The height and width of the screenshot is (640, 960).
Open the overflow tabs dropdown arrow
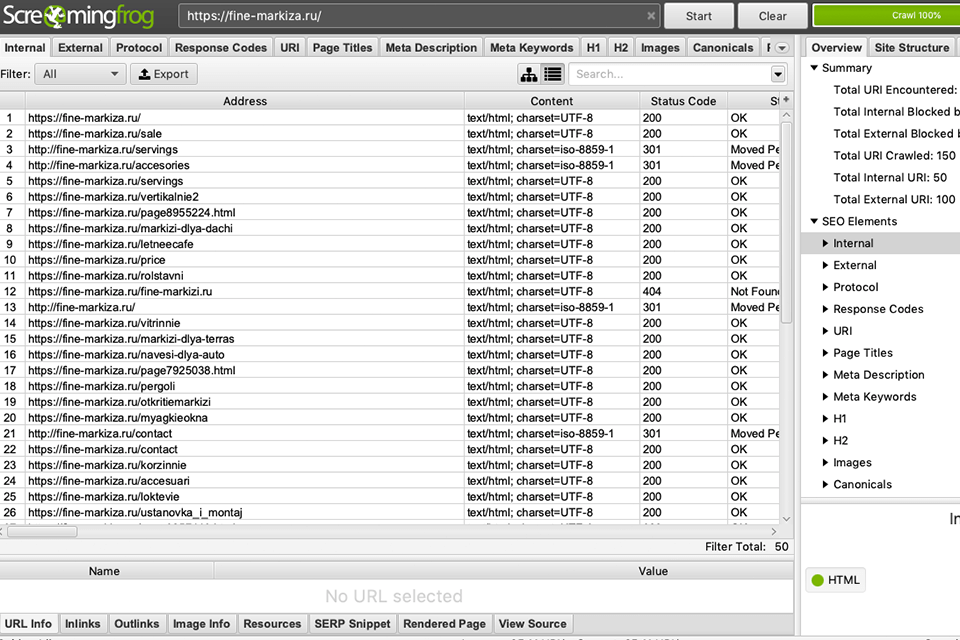tap(782, 48)
